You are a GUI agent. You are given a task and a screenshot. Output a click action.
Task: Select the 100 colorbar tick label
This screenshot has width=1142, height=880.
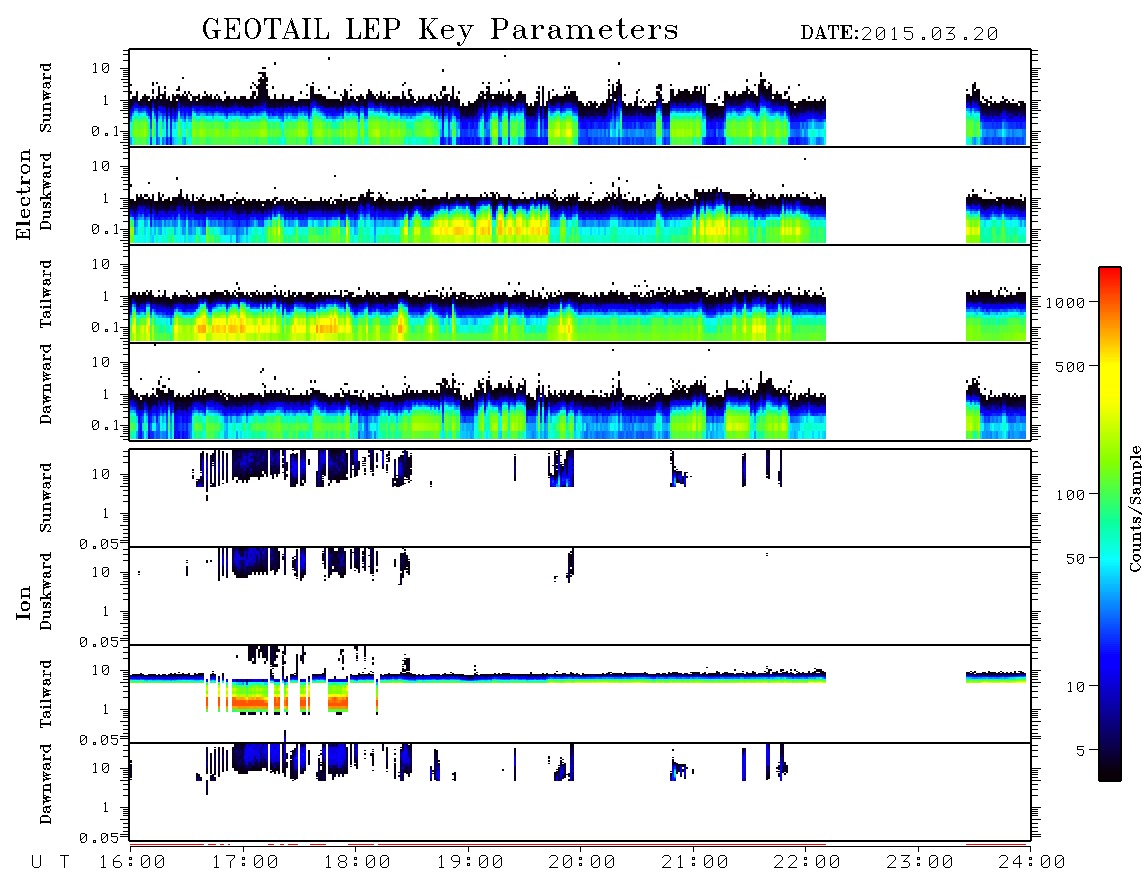pos(1071,495)
